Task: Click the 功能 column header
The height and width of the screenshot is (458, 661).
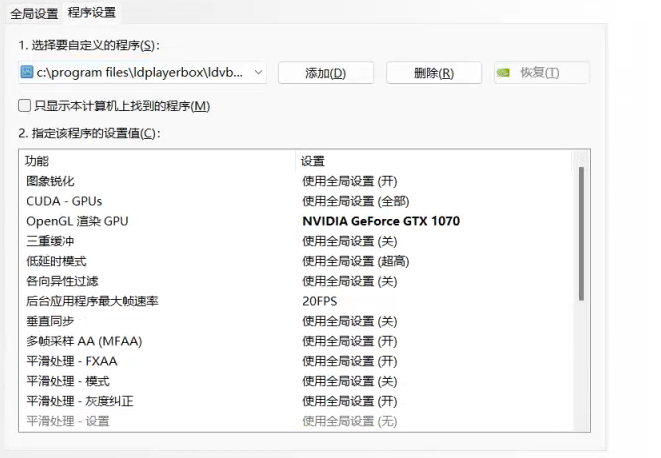Action: click(x=37, y=161)
